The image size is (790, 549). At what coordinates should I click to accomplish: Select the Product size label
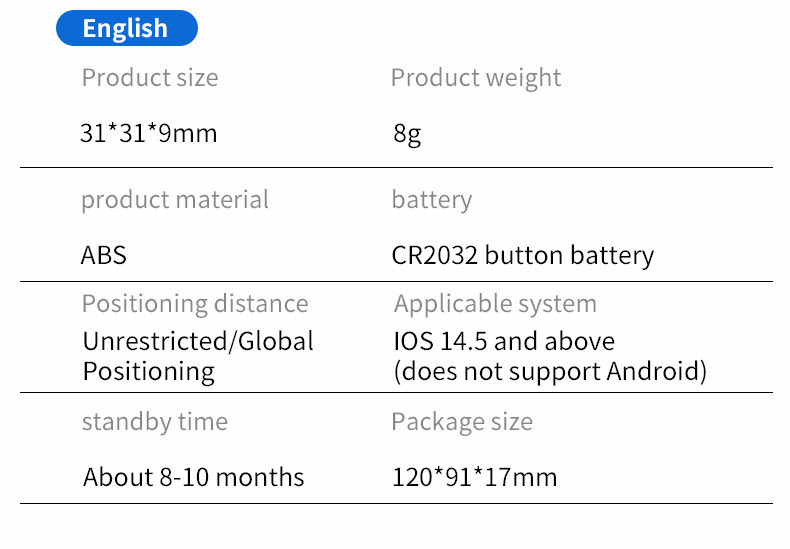pos(149,78)
